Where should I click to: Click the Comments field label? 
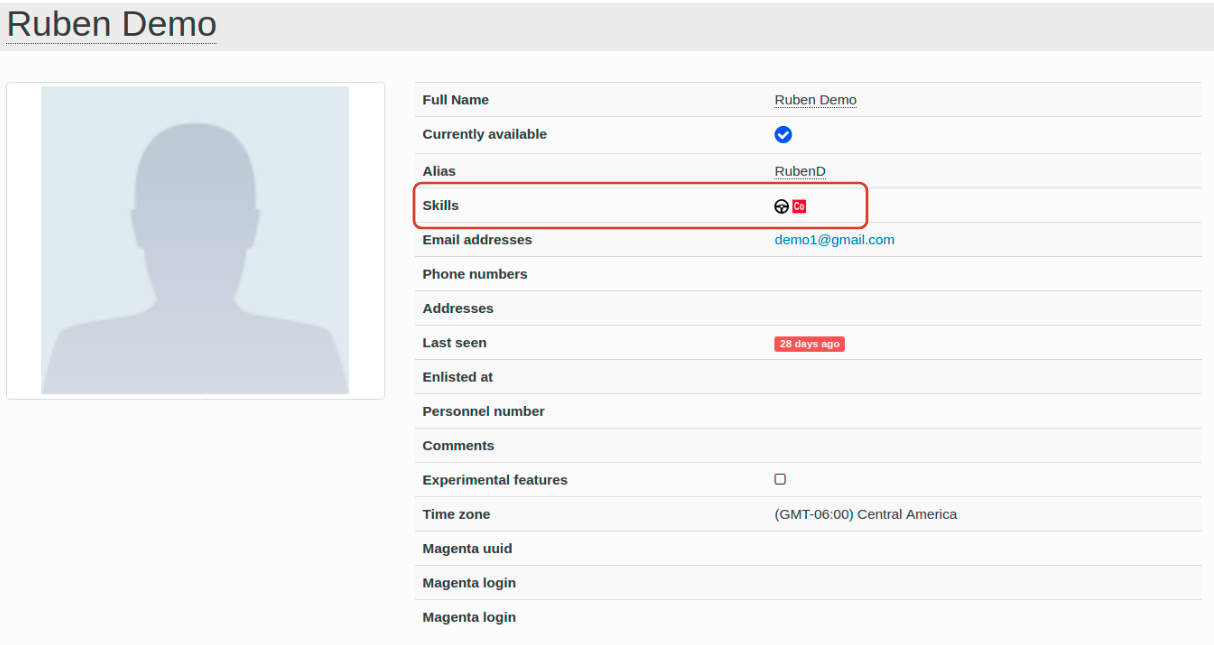tap(458, 445)
